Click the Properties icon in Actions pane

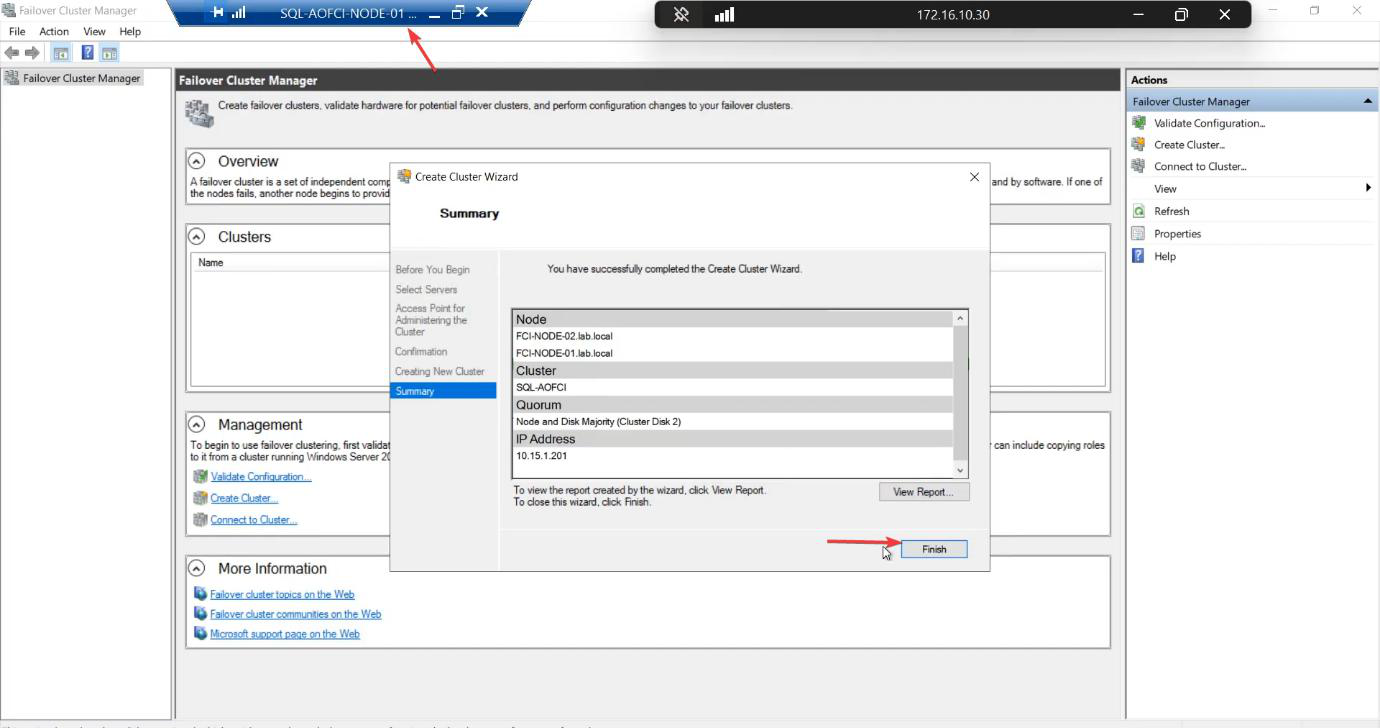point(1138,233)
